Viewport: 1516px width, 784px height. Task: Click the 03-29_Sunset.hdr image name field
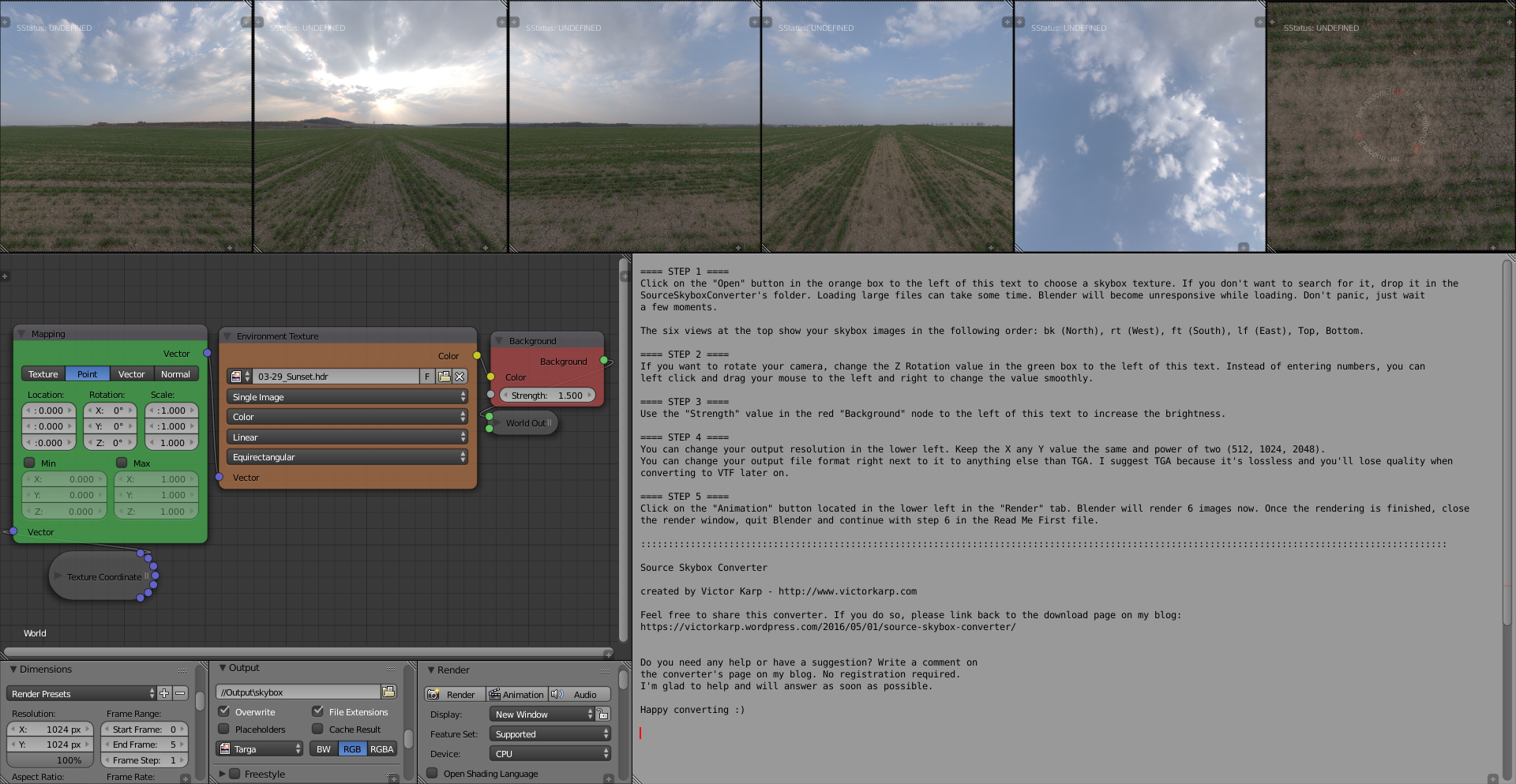[x=336, y=377]
